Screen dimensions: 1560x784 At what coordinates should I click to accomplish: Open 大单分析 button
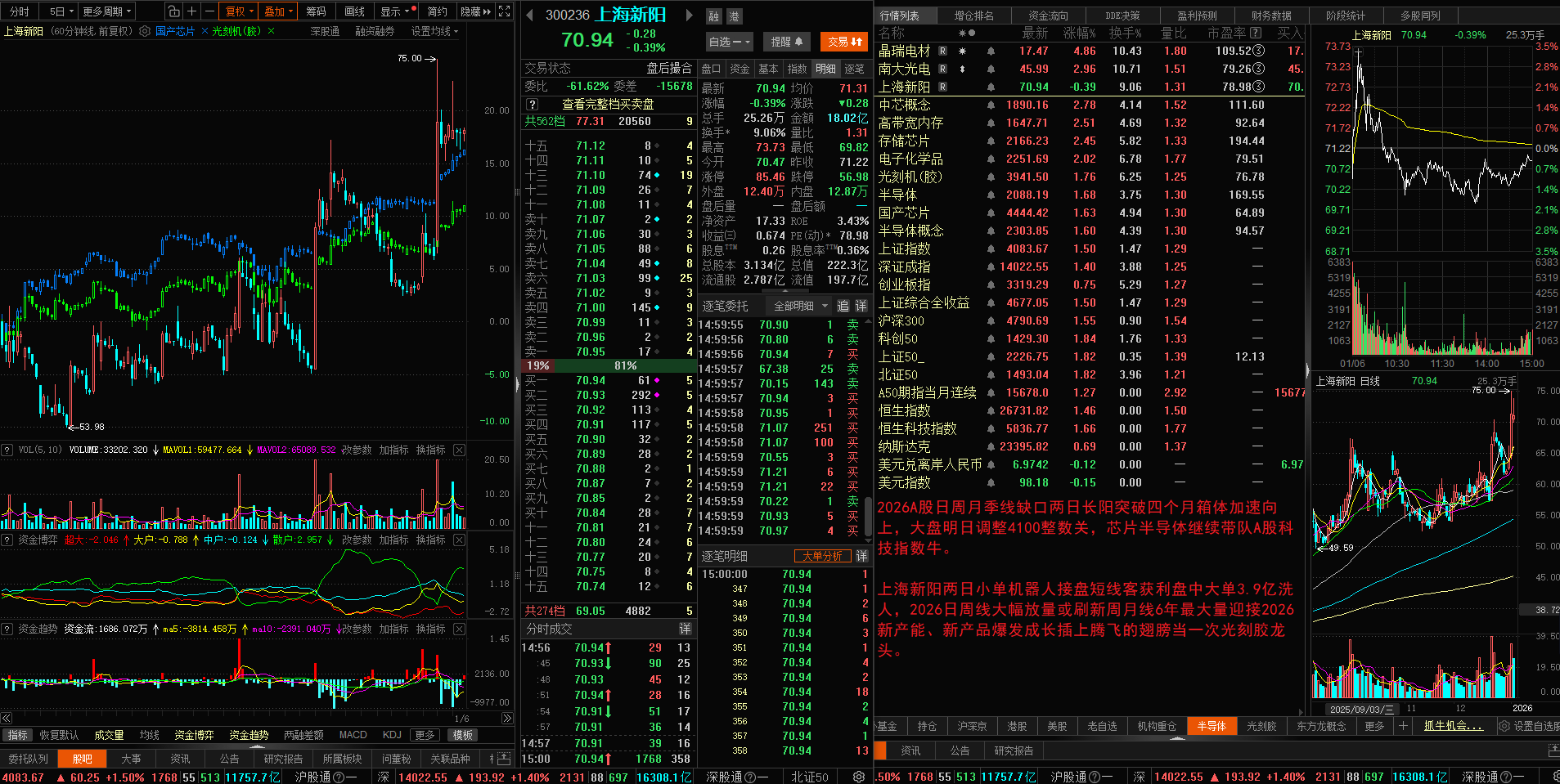point(822,556)
